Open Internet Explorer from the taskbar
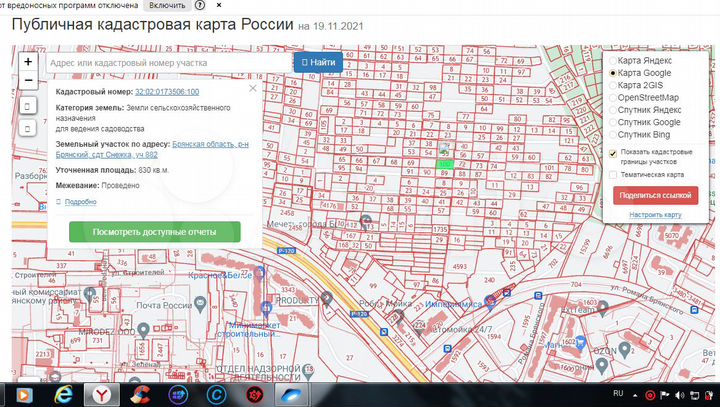 63,394
